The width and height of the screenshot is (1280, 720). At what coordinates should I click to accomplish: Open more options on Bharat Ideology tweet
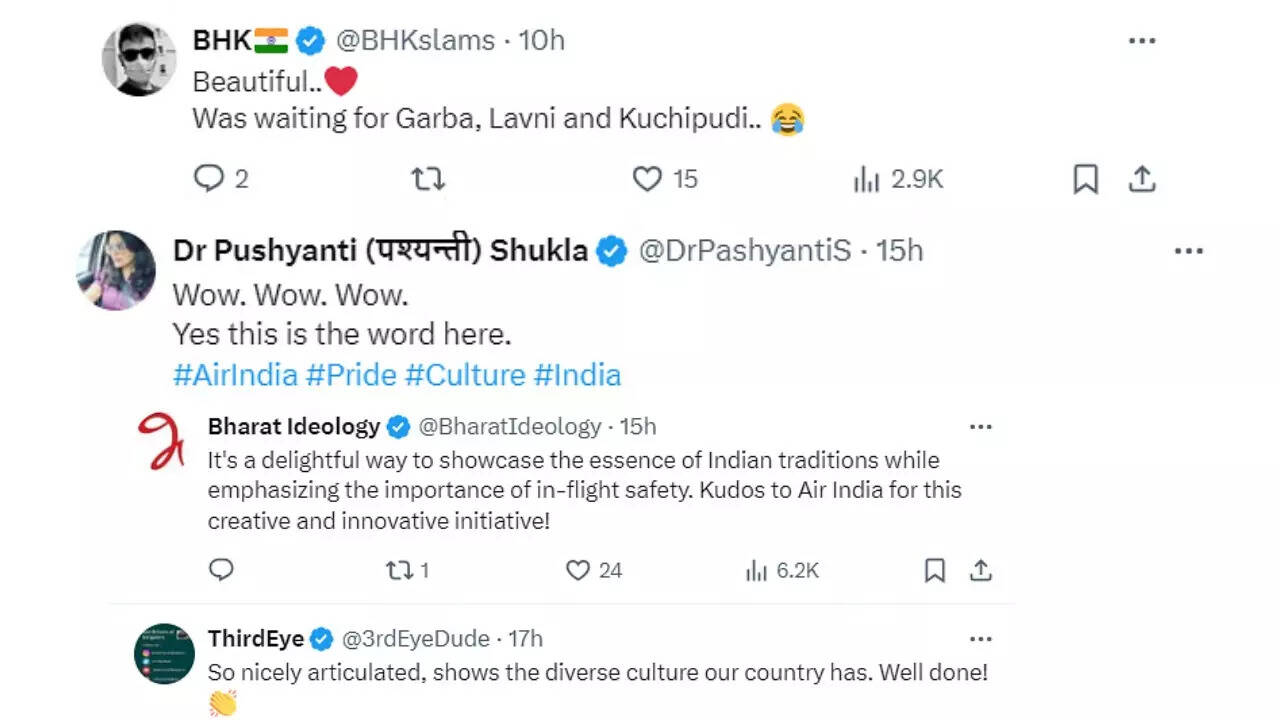pyautogui.click(x=980, y=427)
